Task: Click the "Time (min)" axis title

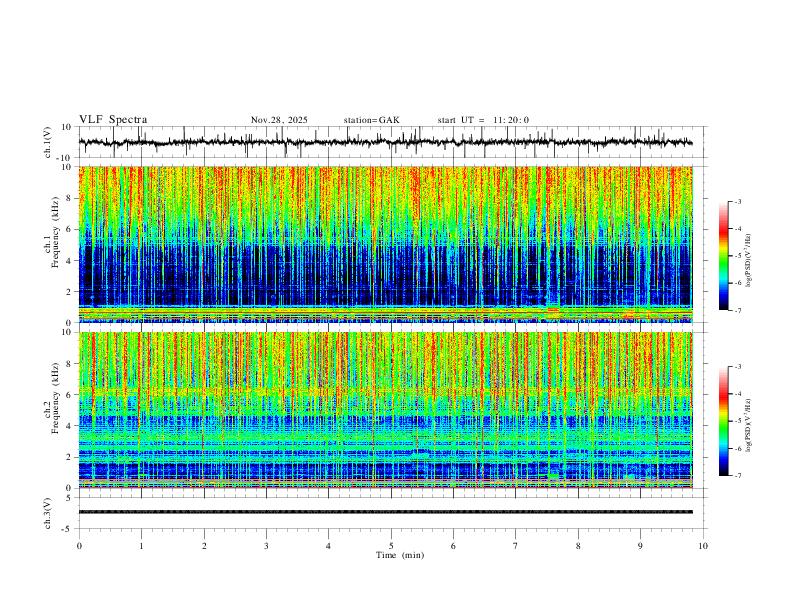Action: (x=400, y=555)
